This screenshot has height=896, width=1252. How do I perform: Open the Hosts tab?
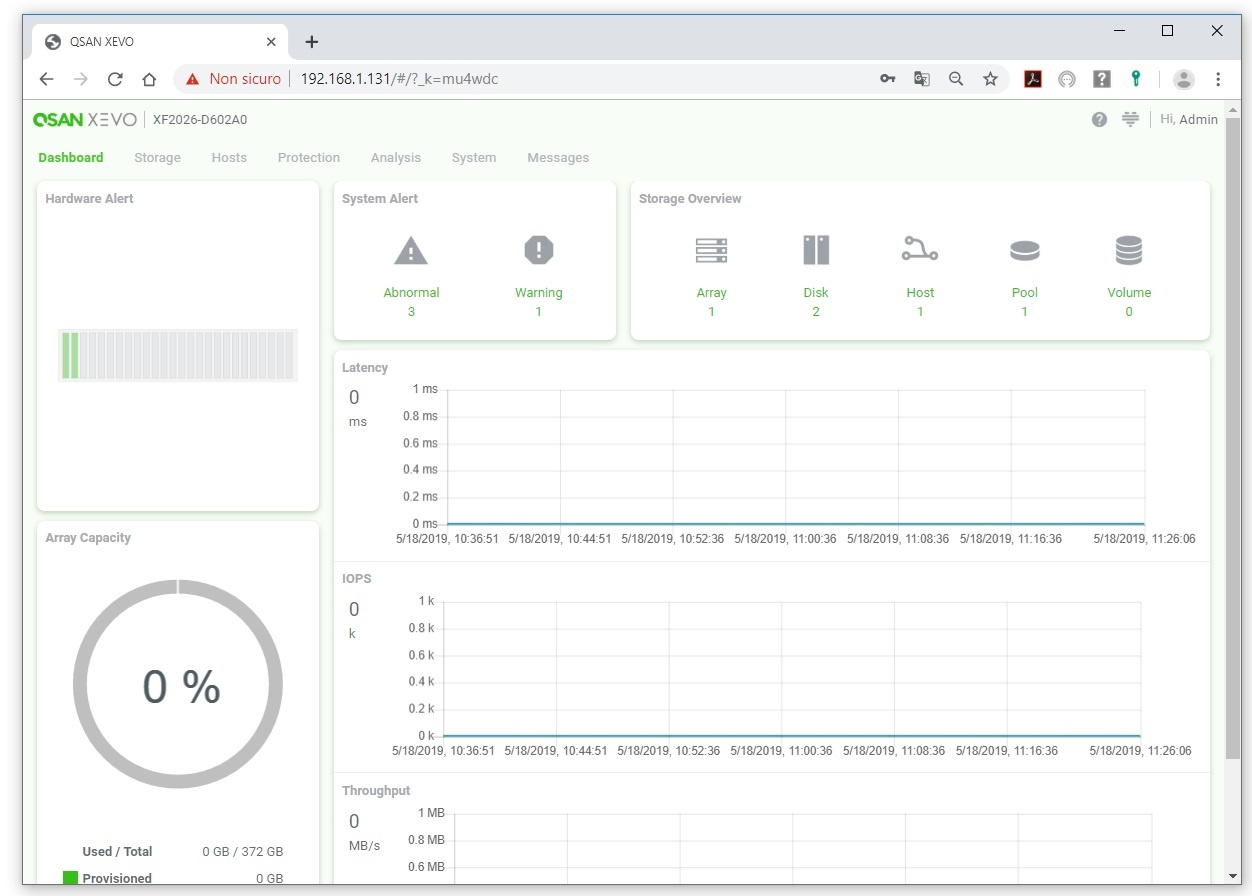tap(229, 158)
